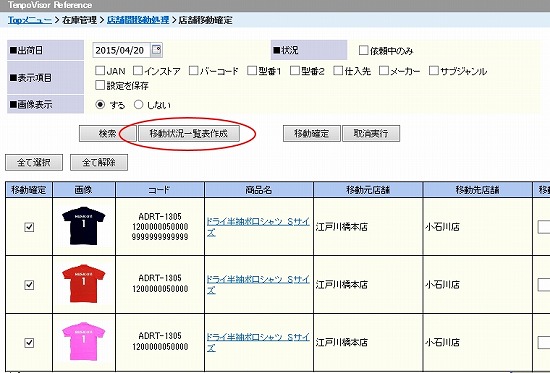Check the インストア display option
The height and width of the screenshot is (373, 550).
pos(138,71)
